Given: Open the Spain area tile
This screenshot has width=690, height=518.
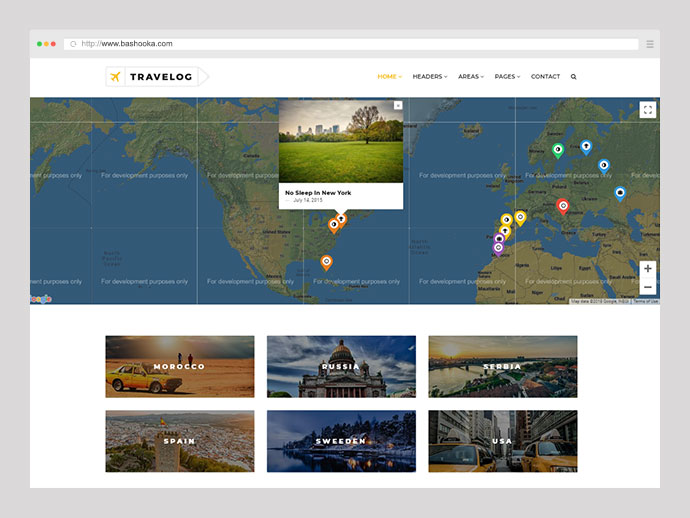Looking at the screenshot, I should coord(180,441).
